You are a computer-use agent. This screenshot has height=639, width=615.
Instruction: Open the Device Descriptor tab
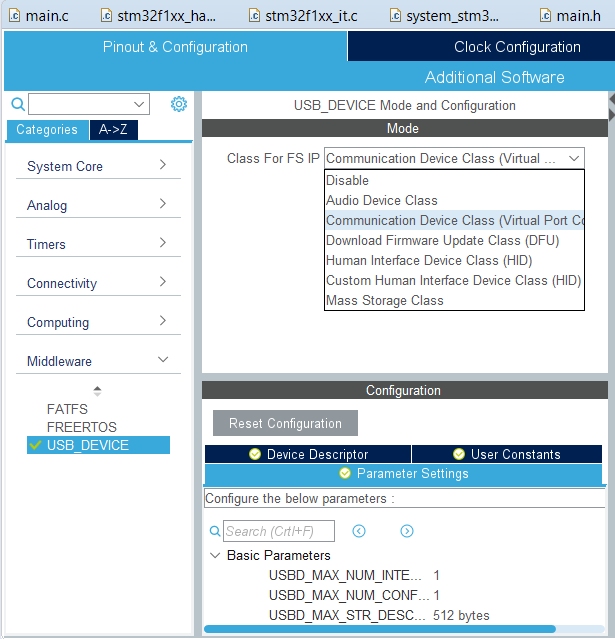coord(308,454)
